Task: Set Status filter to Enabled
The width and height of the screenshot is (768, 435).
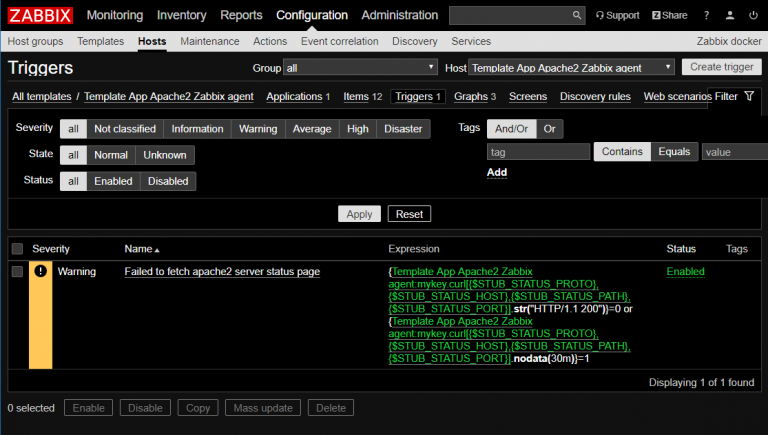Action: 113,181
